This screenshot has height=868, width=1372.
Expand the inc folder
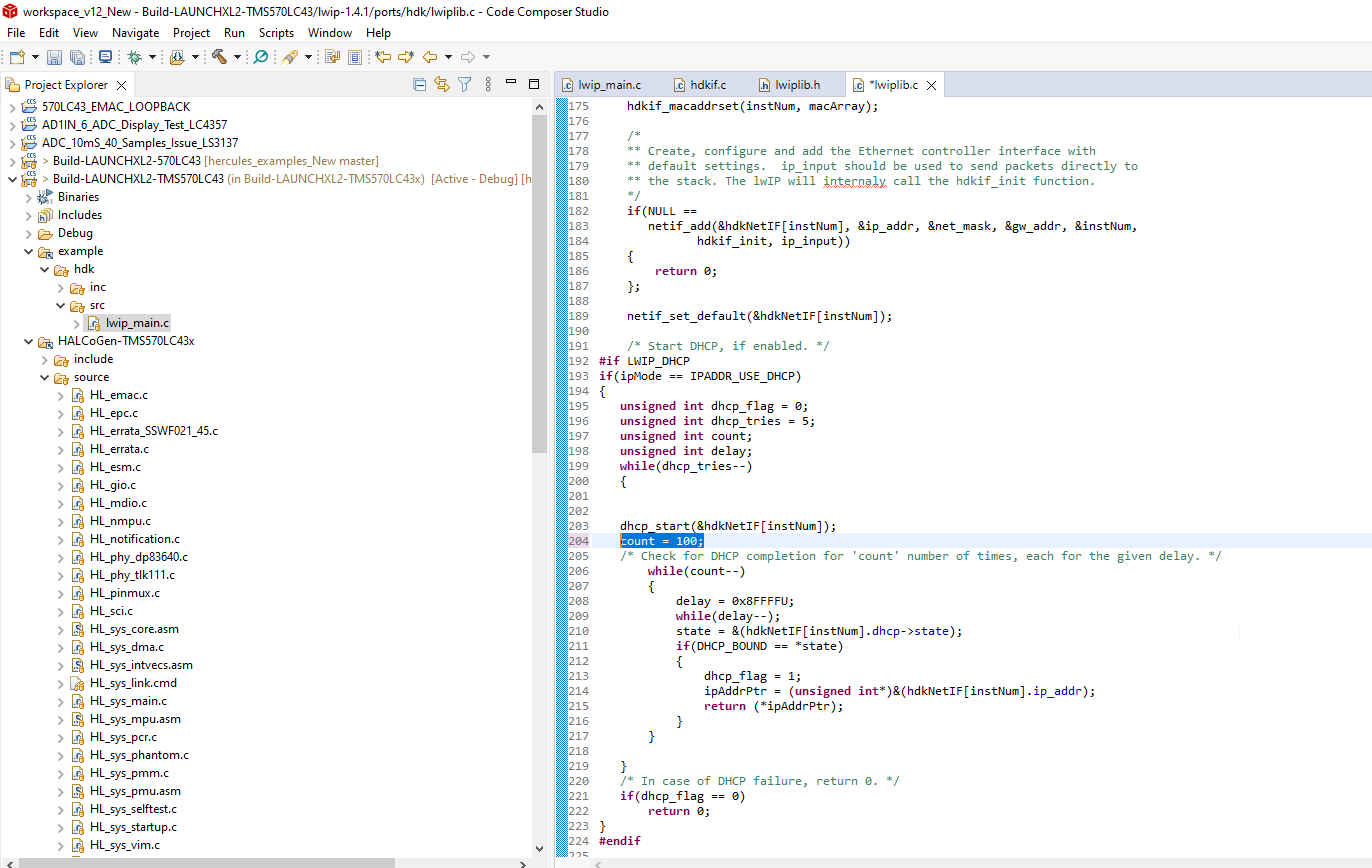coord(60,287)
